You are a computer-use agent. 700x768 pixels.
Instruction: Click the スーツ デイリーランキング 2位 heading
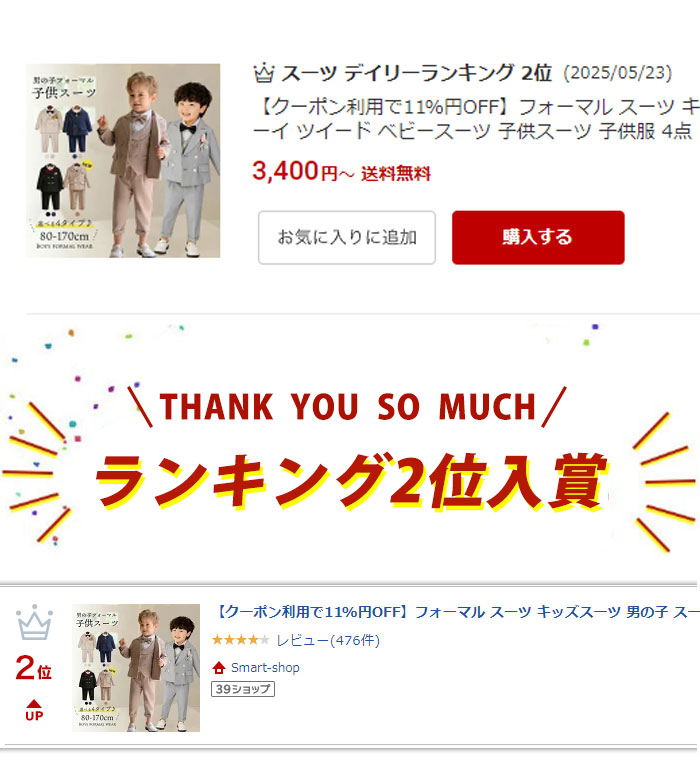pyautogui.click(x=416, y=73)
